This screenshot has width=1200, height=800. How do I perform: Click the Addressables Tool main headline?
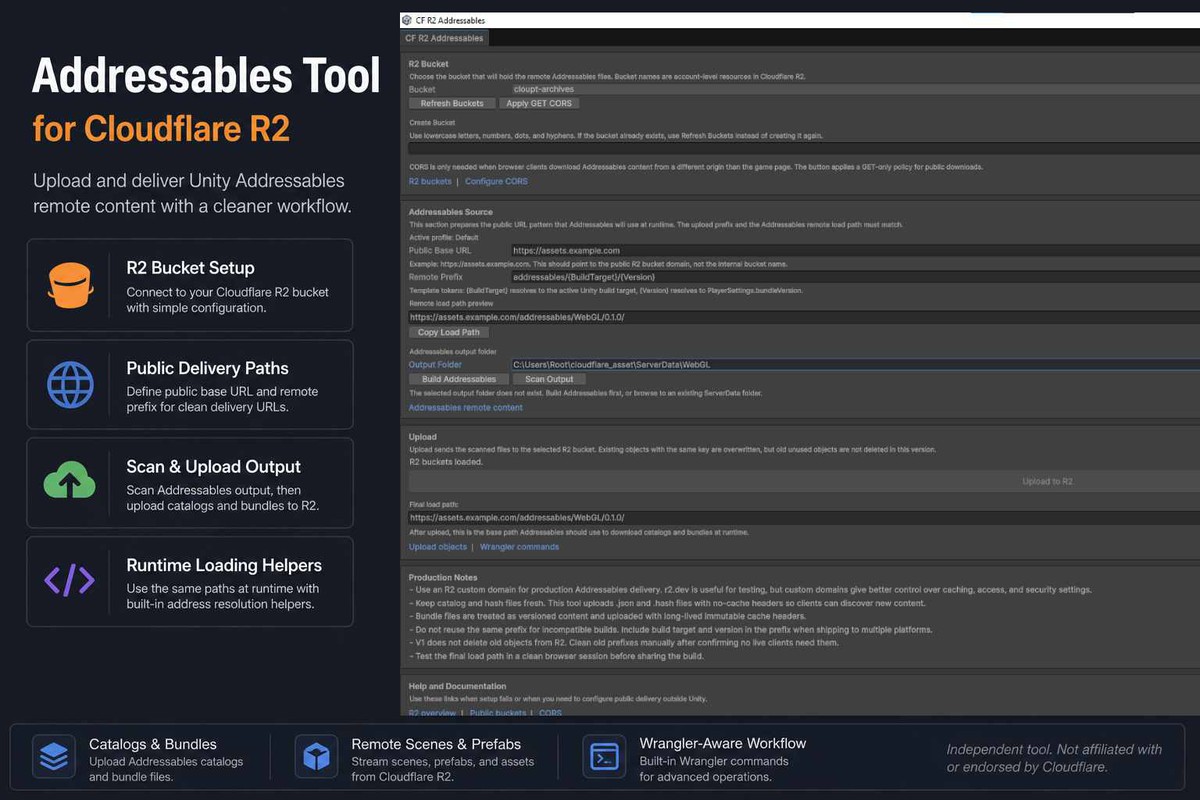pos(207,76)
